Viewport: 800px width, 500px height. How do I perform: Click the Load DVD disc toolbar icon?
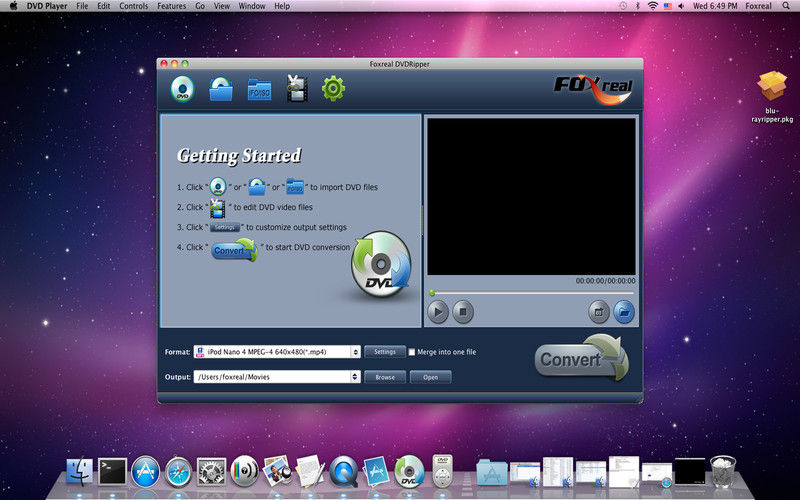coord(182,89)
